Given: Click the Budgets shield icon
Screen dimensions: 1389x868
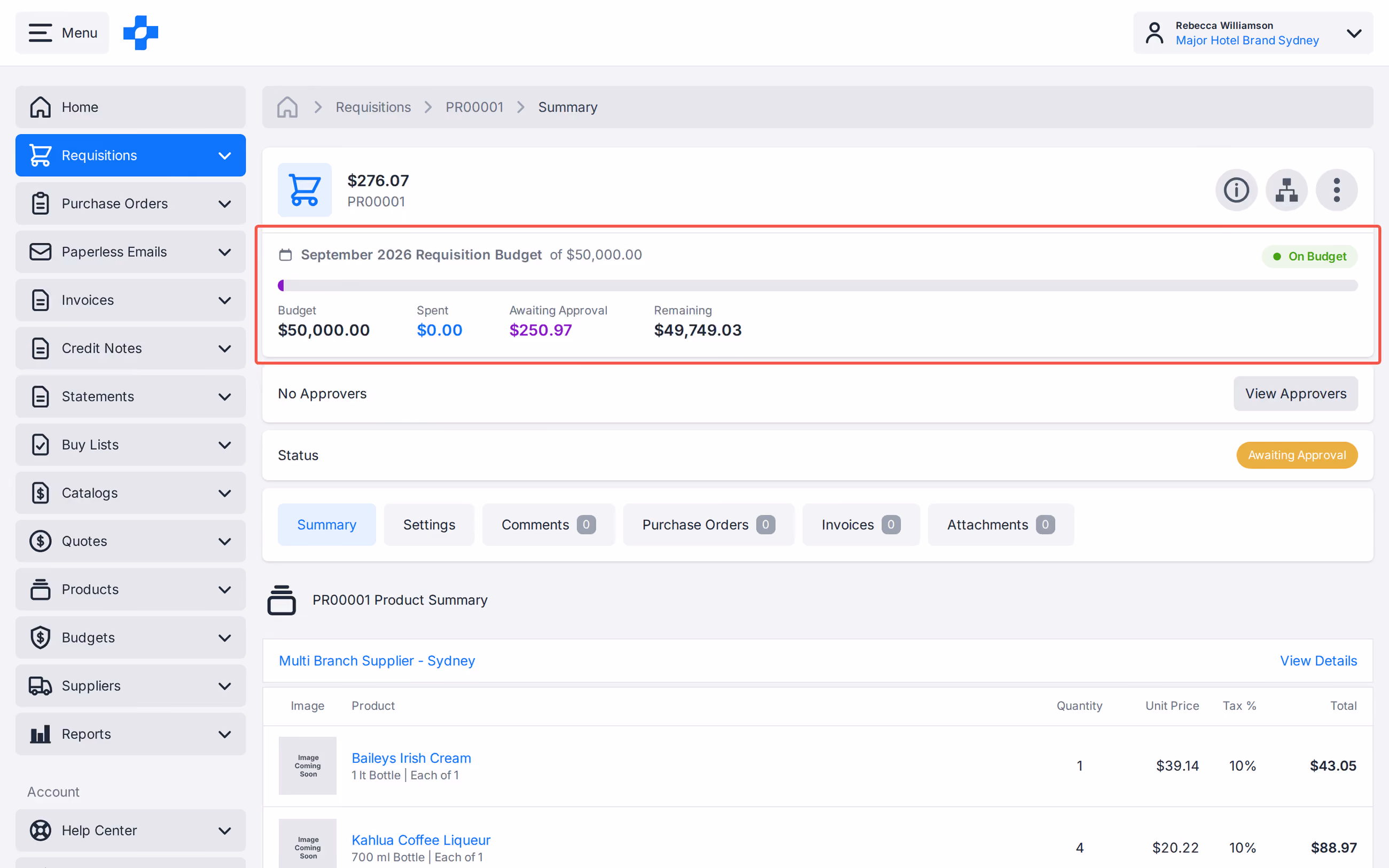Looking at the screenshot, I should (40, 637).
